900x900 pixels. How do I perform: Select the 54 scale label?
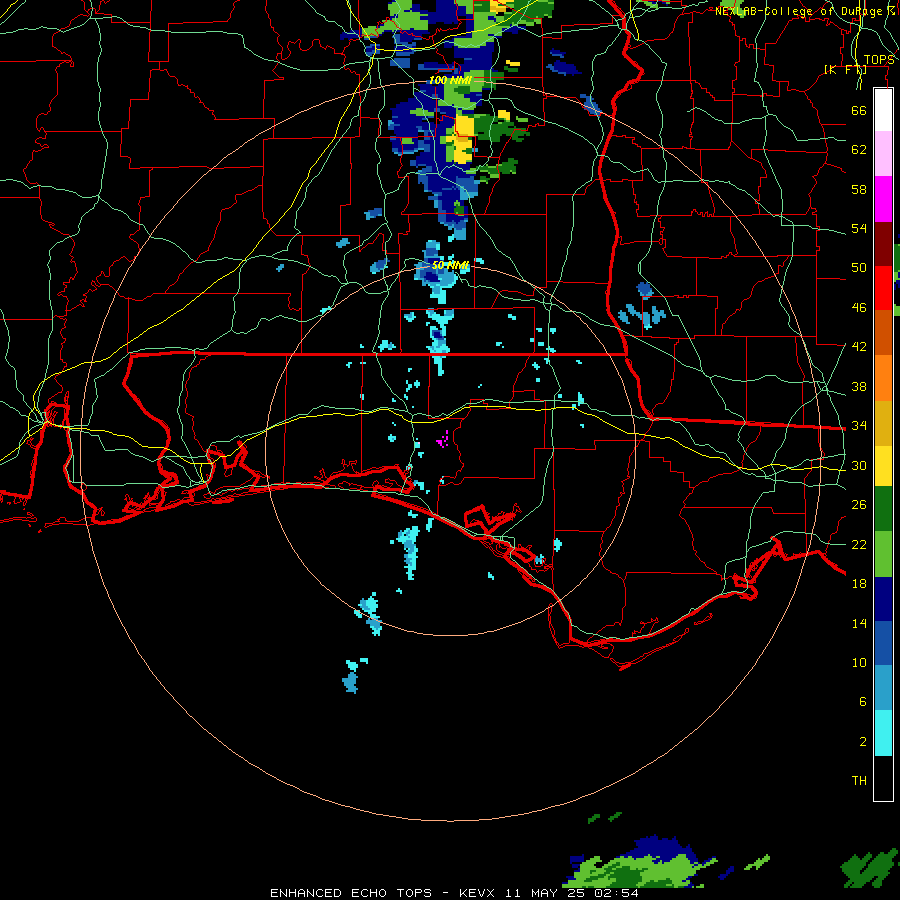[859, 228]
